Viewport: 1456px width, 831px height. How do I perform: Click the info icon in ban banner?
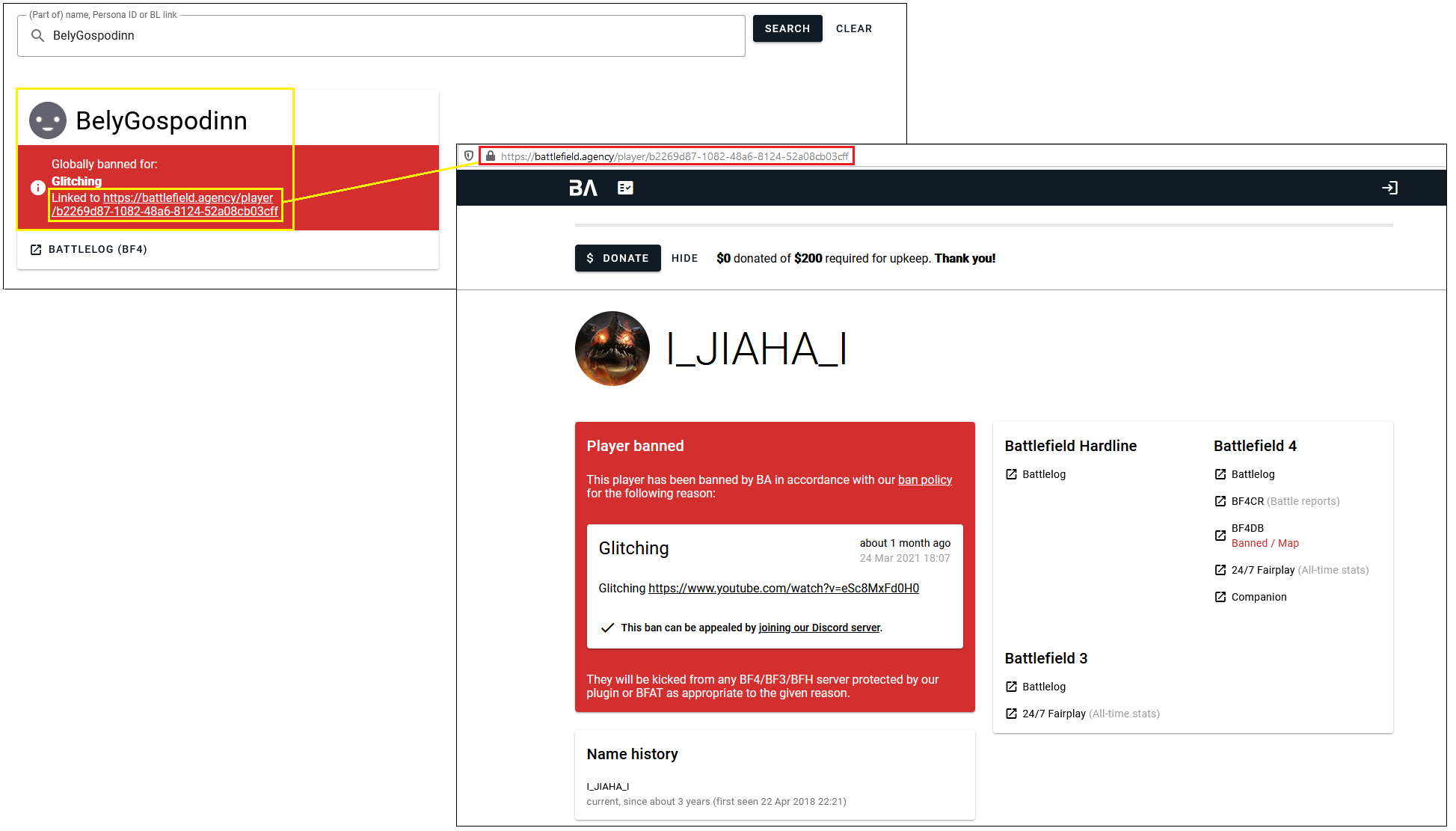[x=37, y=188]
